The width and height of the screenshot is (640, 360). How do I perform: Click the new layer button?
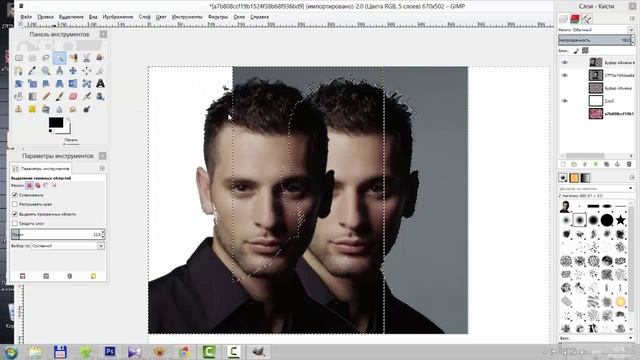point(563,164)
